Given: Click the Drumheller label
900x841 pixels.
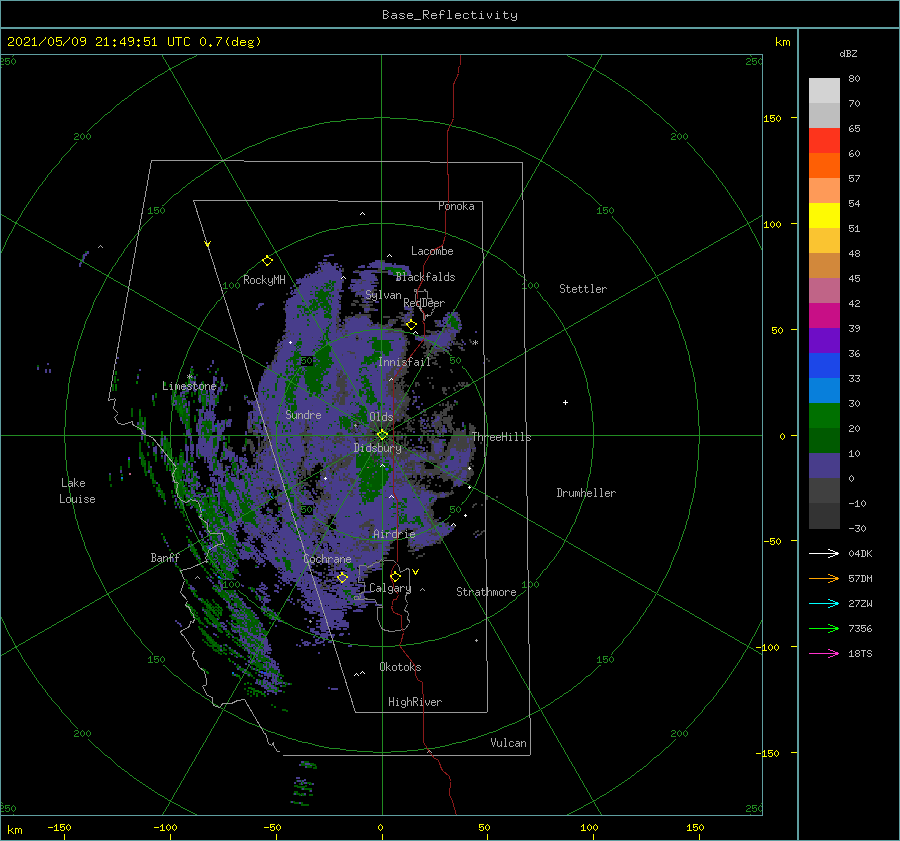Looking at the screenshot, I should click(x=586, y=493).
